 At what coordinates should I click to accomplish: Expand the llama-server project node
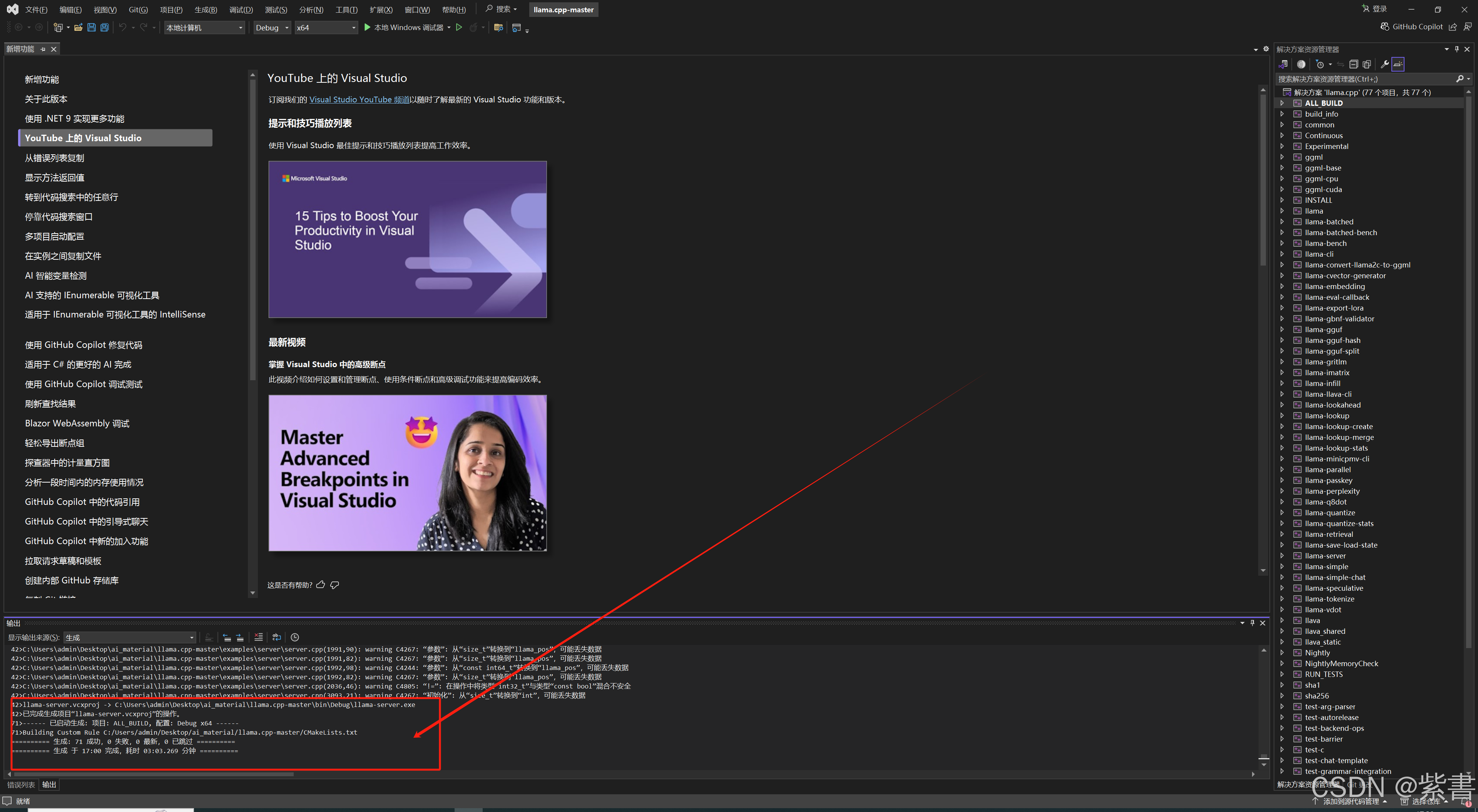point(1282,555)
